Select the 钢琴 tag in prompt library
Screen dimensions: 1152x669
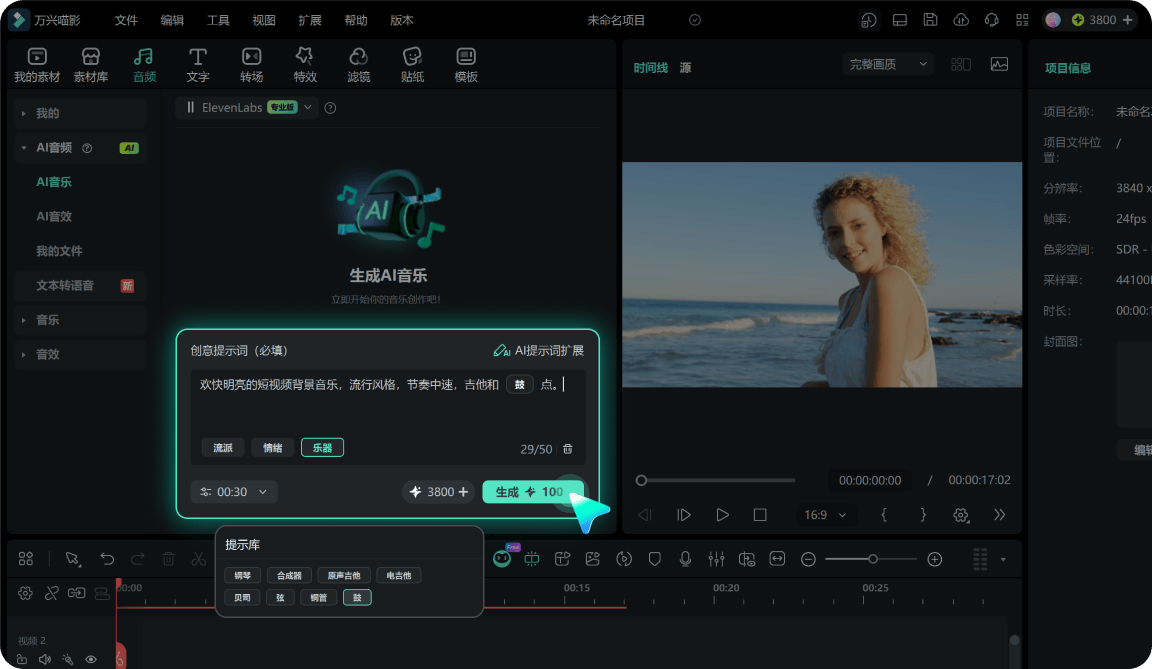(242, 576)
